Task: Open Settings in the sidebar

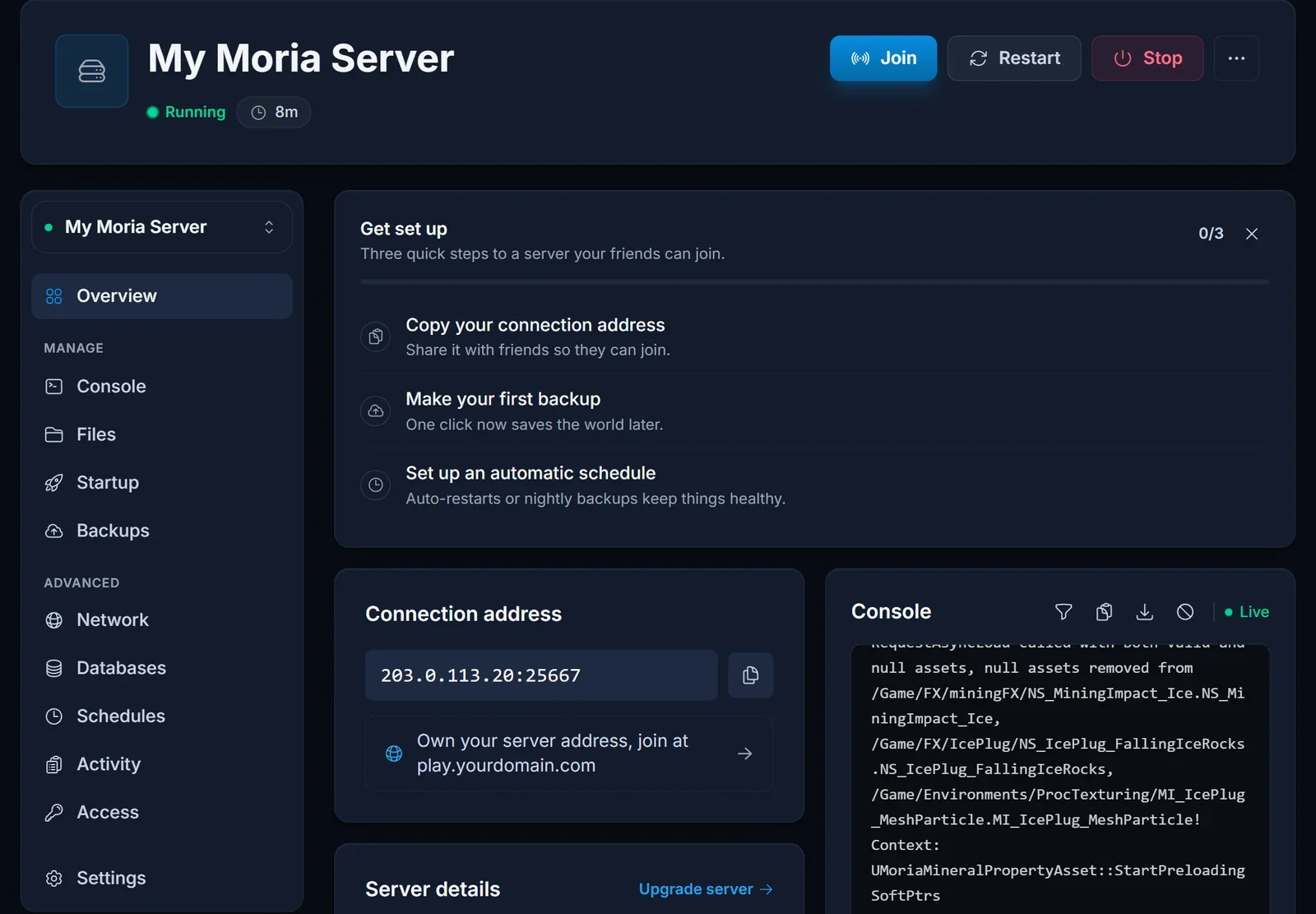Action: click(x=161, y=879)
